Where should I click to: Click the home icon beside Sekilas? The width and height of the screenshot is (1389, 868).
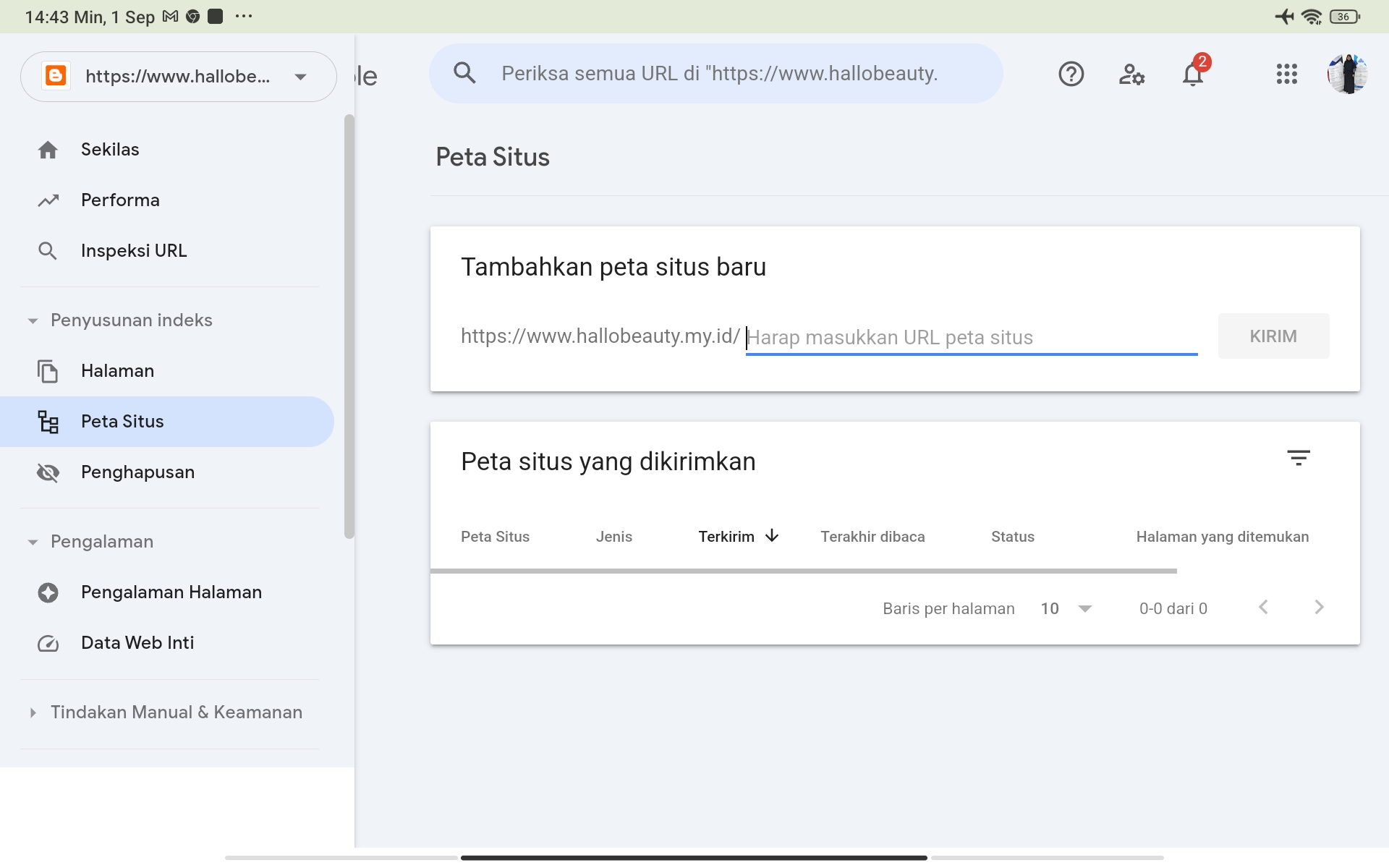[x=48, y=150]
